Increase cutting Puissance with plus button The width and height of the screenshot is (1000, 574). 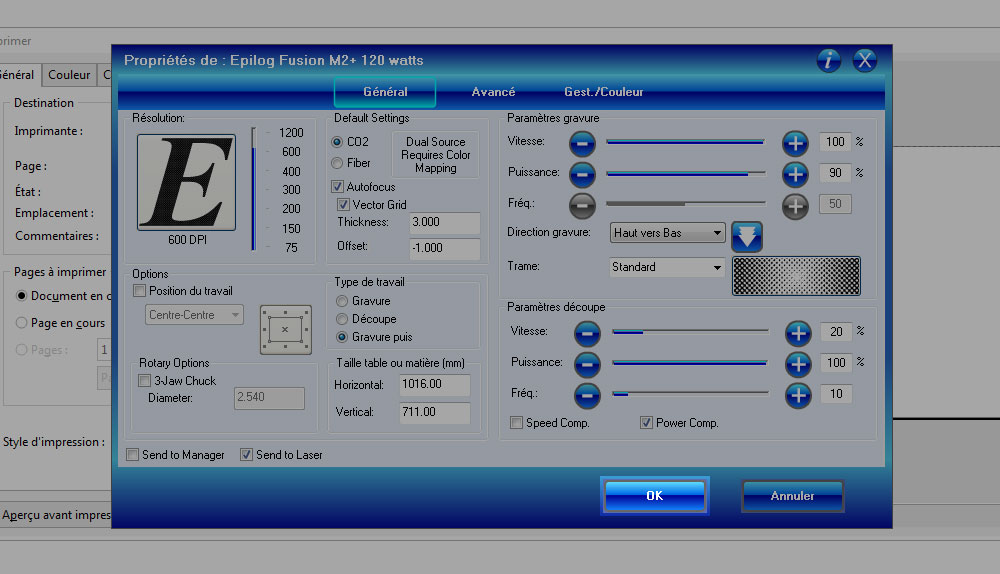(x=798, y=364)
